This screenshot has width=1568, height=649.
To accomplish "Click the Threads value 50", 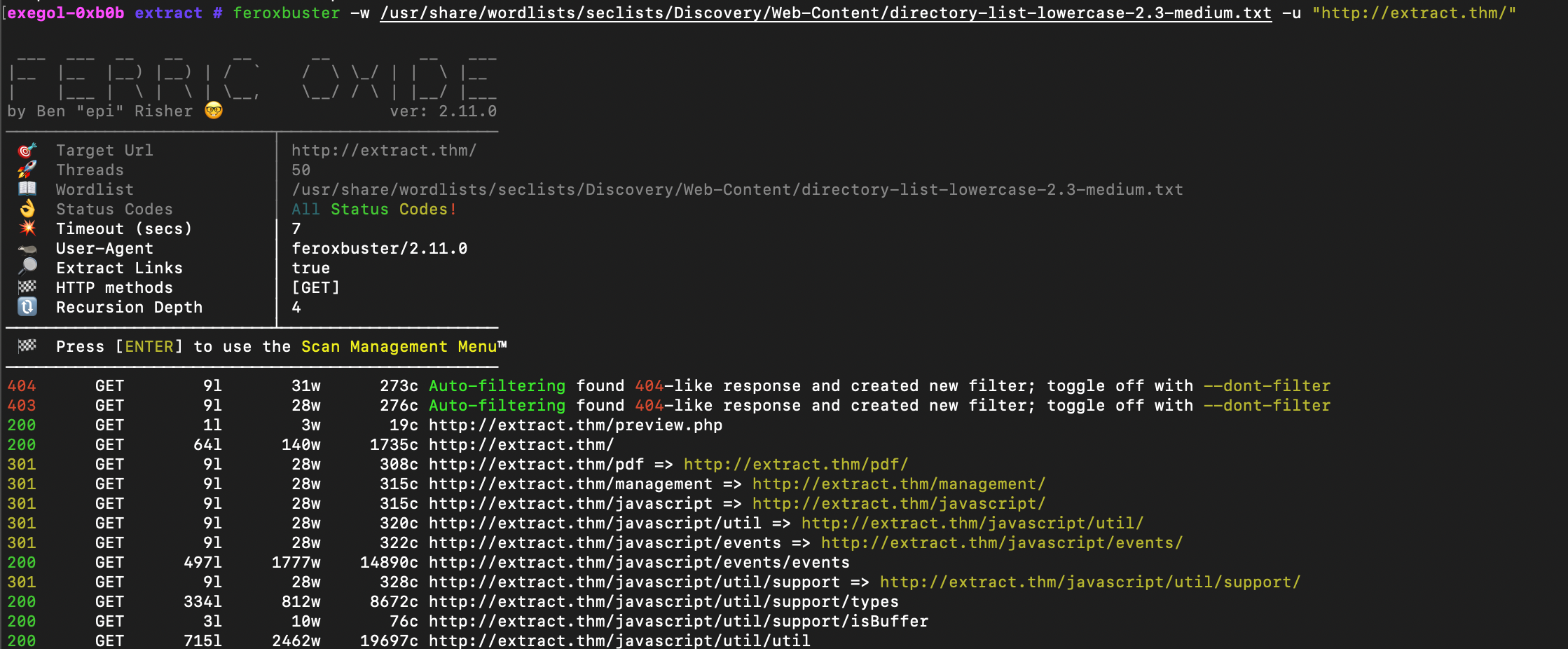I will point(301,170).
